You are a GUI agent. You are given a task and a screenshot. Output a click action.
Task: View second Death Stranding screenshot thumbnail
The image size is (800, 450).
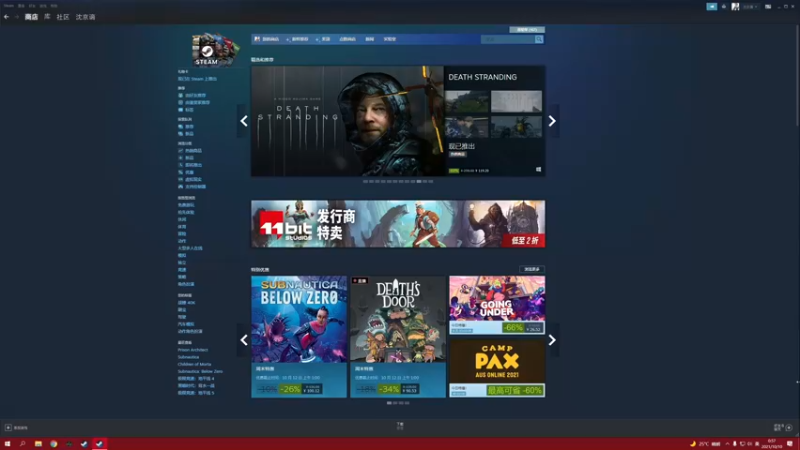pos(516,102)
